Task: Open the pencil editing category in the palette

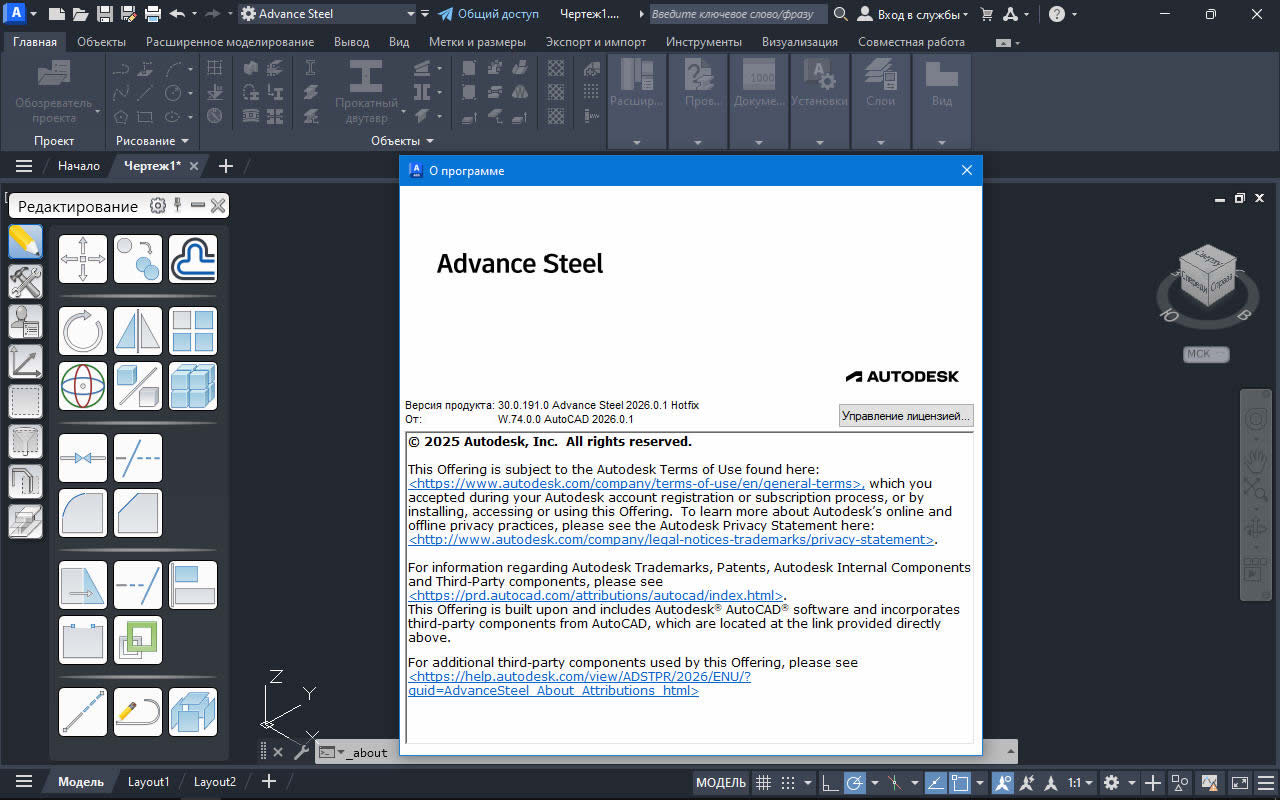Action: (x=25, y=242)
